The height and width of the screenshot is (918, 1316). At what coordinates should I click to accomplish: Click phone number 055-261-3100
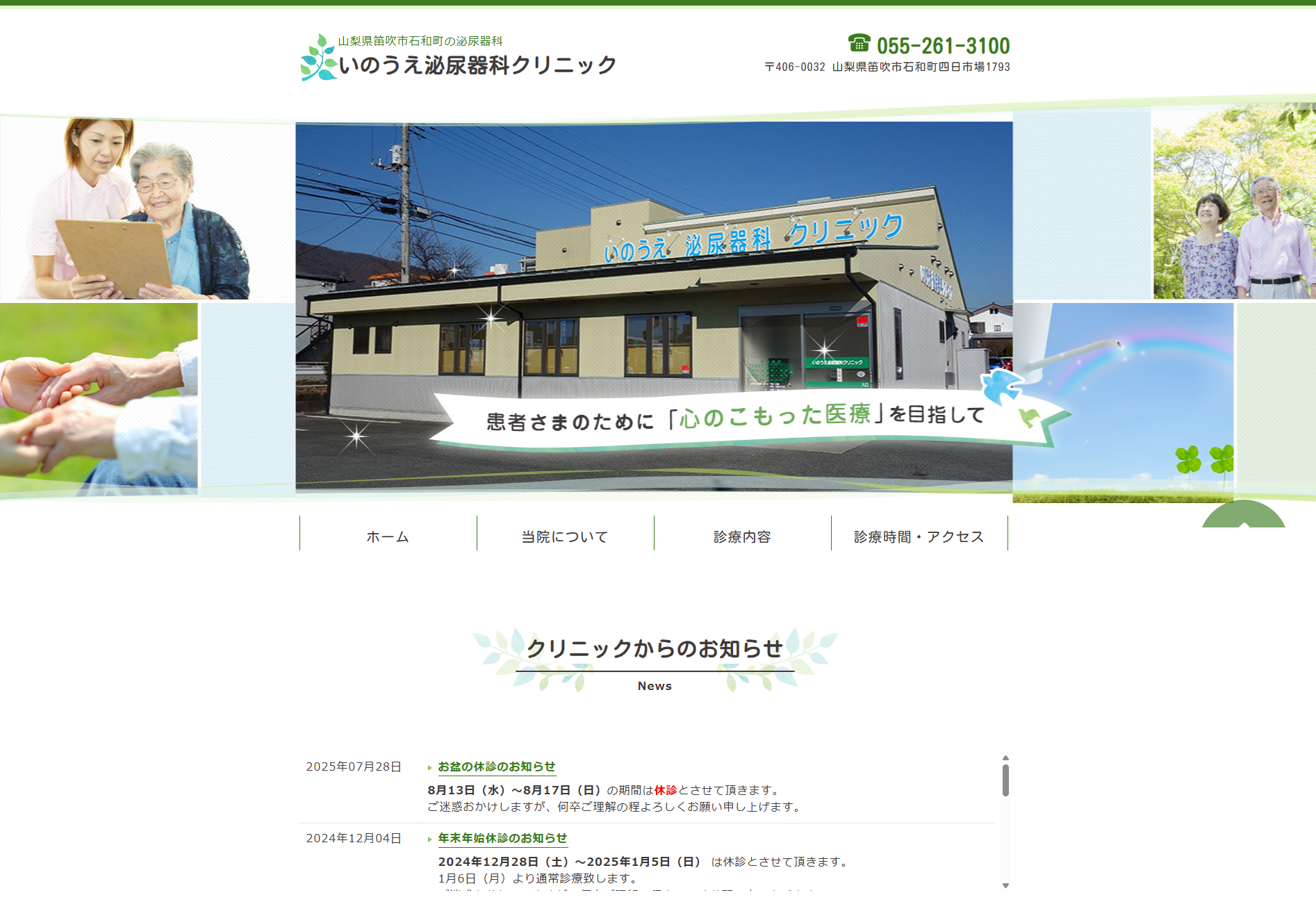coord(943,46)
